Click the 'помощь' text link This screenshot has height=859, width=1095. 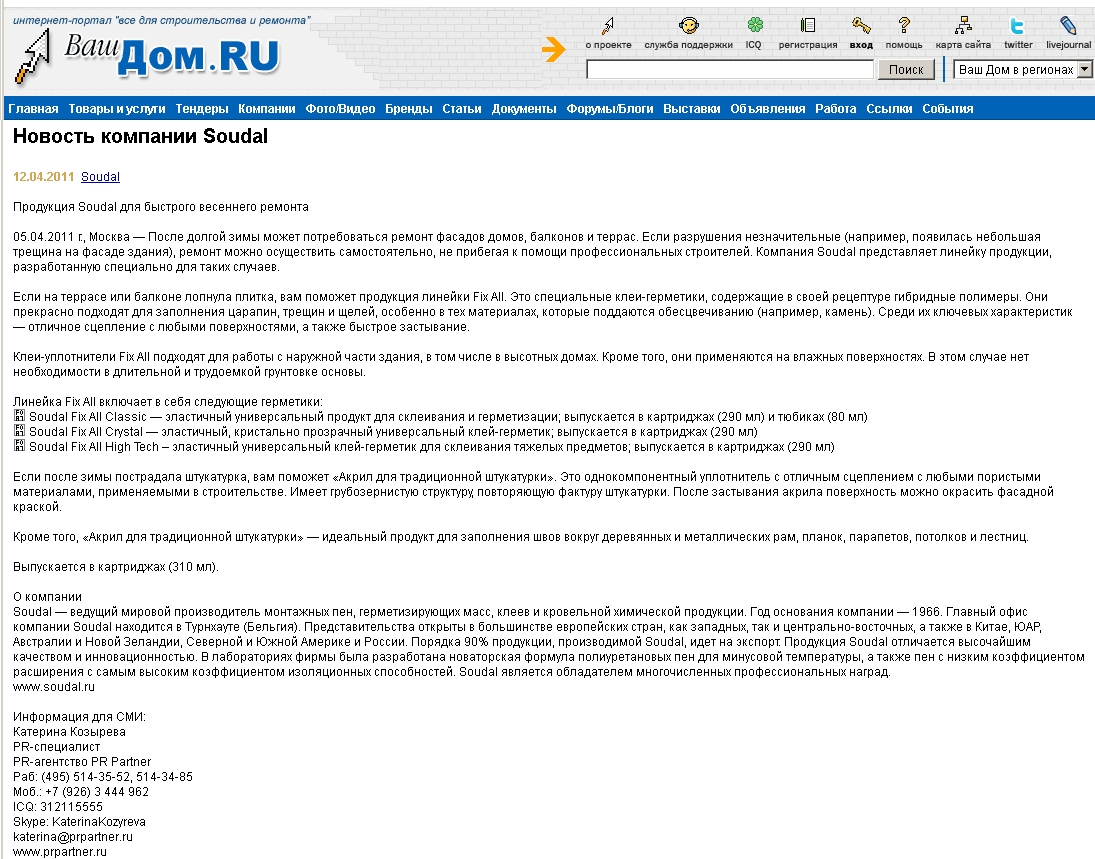pyautogui.click(x=904, y=45)
